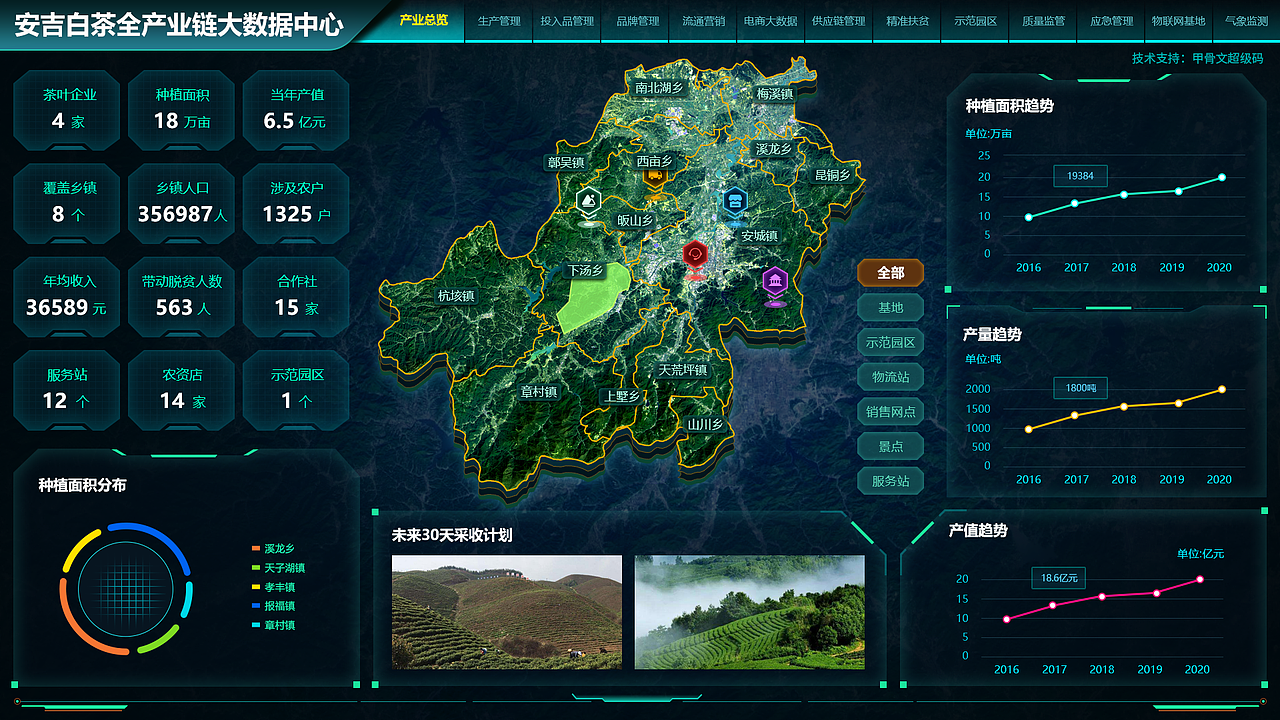Click the white mountain base marker on map
Viewport: 1280px width, 720px height.
[590, 205]
